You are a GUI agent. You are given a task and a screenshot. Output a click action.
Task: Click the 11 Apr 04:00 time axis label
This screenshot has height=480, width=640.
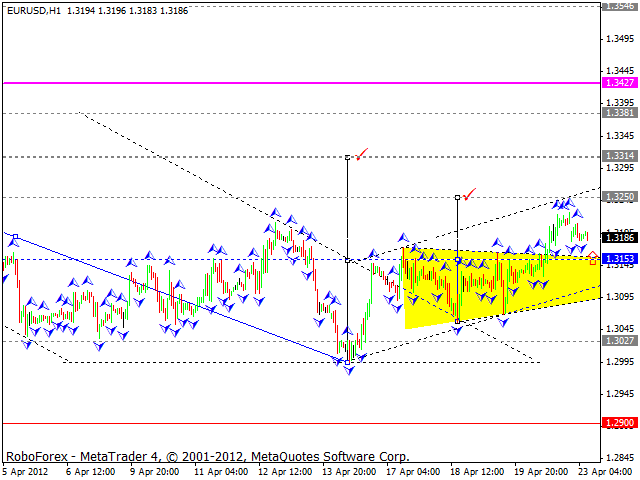click(221, 472)
